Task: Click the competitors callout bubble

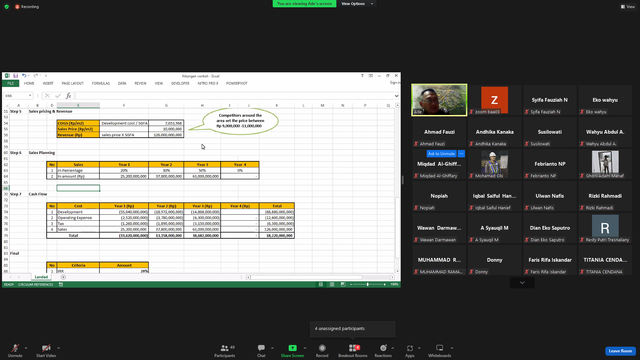Action: (240, 121)
